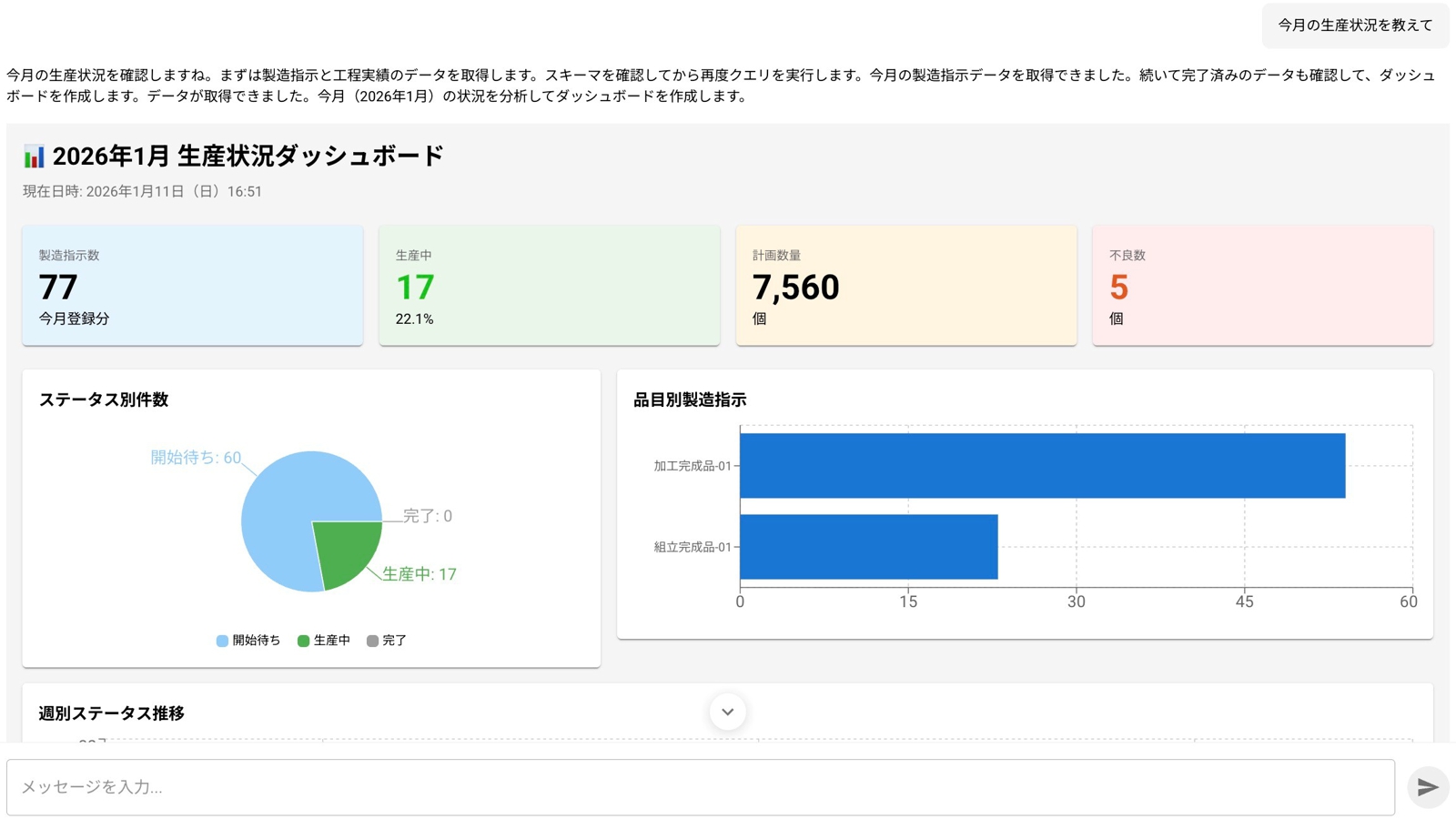Collapse the 週別ステータス推移 section chevron
The image size is (1456, 819).
(x=727, y=713)
